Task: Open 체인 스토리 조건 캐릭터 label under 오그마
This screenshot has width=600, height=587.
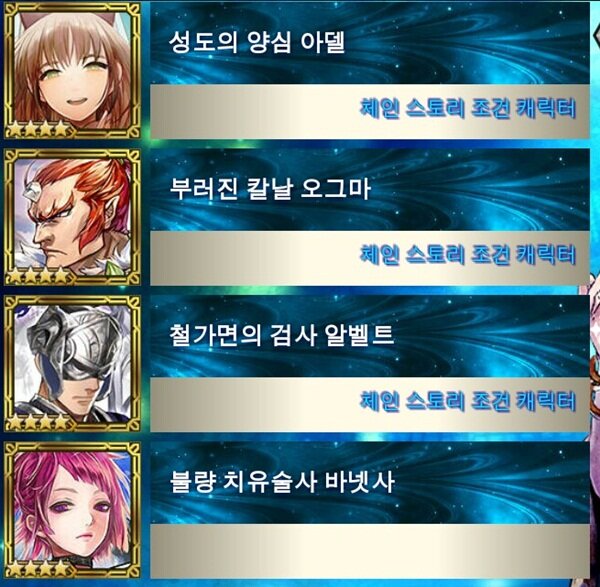Action: (x=468, y=255)
